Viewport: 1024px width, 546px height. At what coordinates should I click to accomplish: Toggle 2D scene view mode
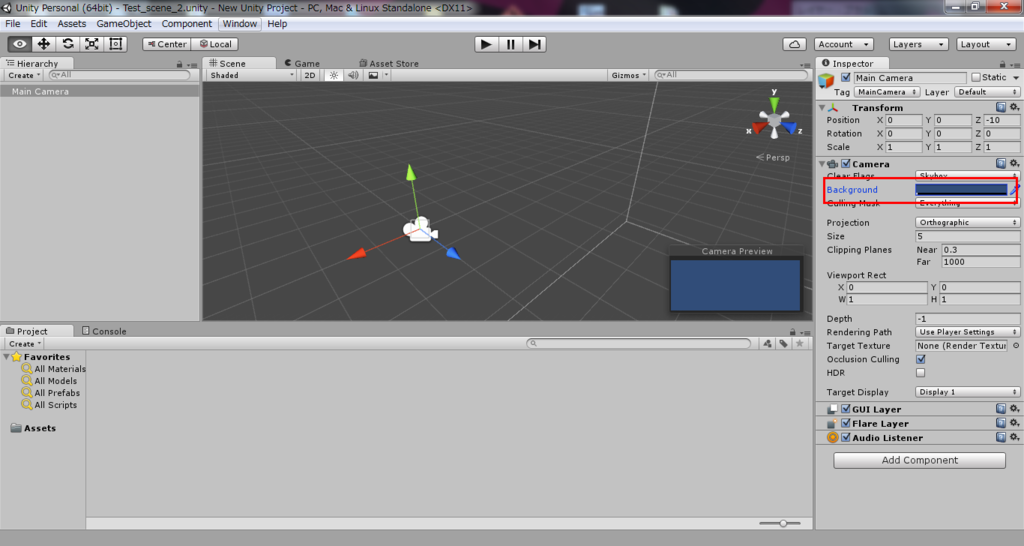[310, 75]
